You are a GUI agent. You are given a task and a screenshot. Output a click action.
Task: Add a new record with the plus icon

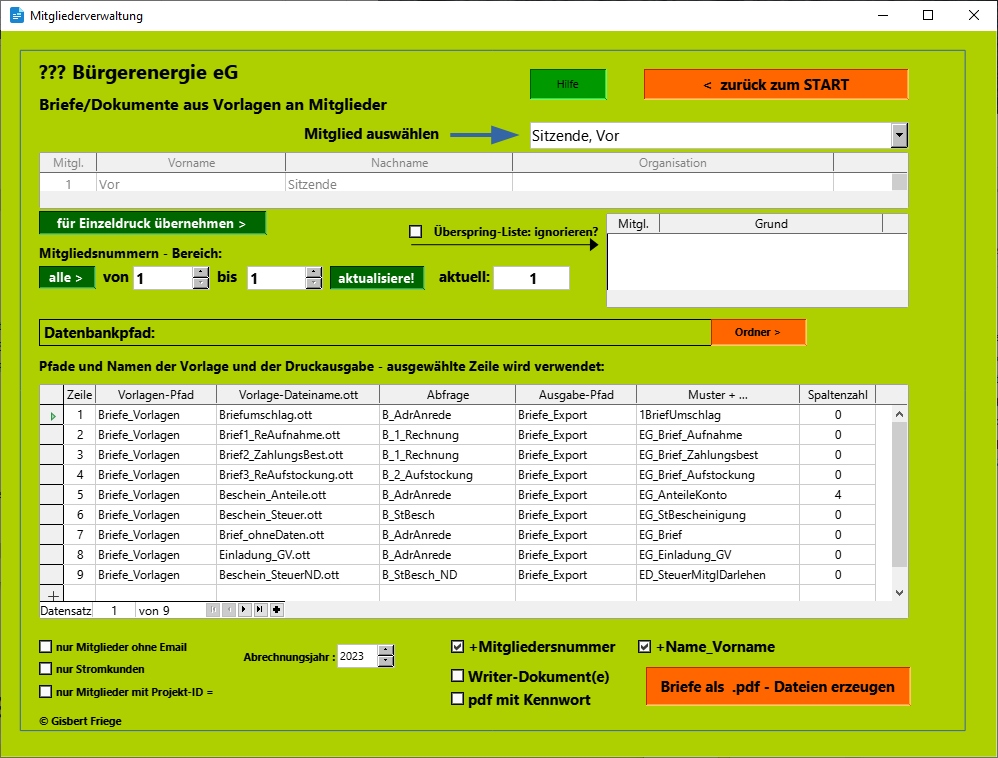[276, 610]
